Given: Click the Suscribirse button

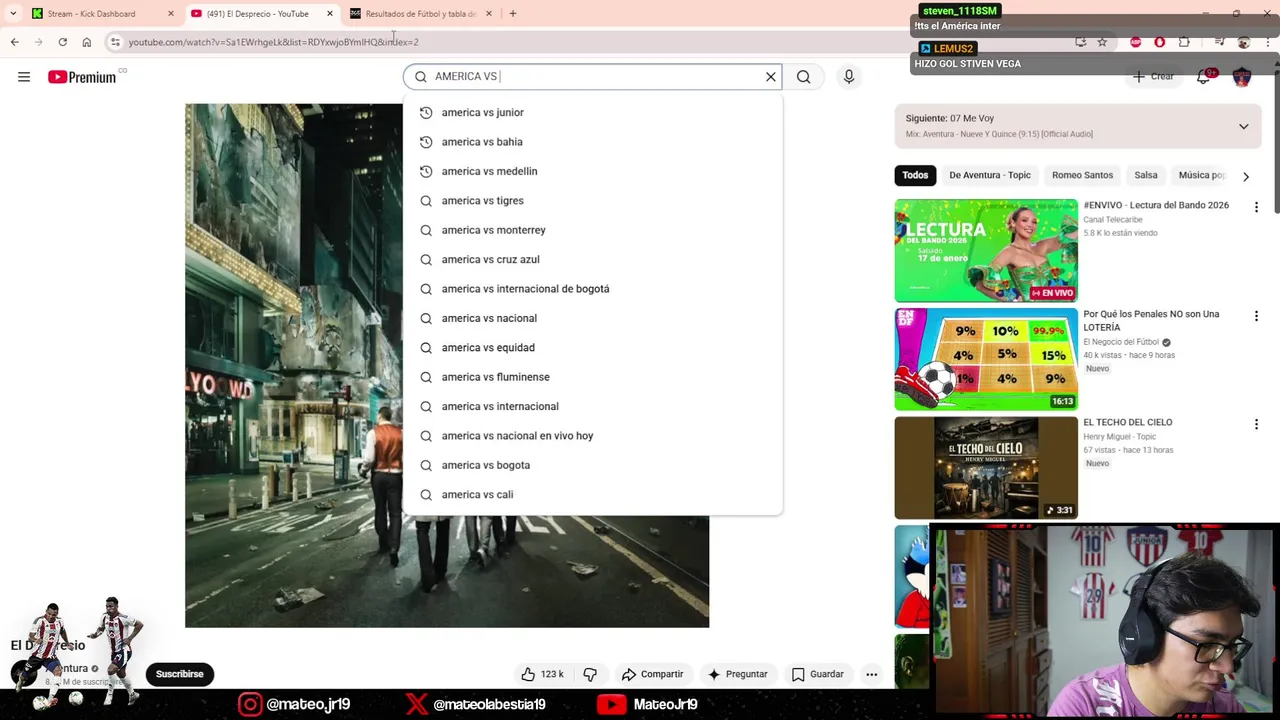Looking at the screenshot, I should [x=179, y=674].
